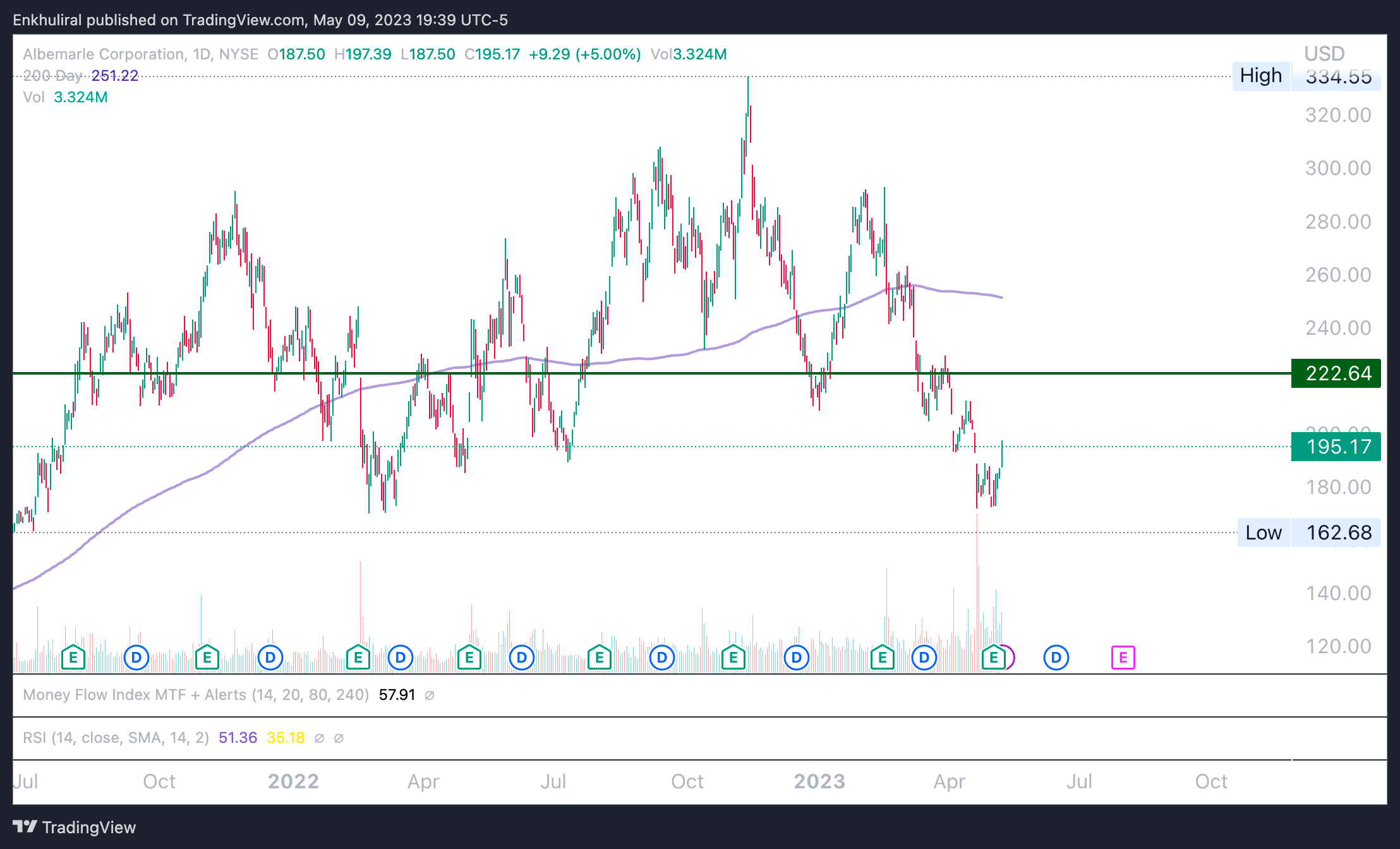The width and height of the screenshot is (1400, 849).
Task: Click the last green E marker by May 2023
Action: pyautogui.click(x=994, y=658)
